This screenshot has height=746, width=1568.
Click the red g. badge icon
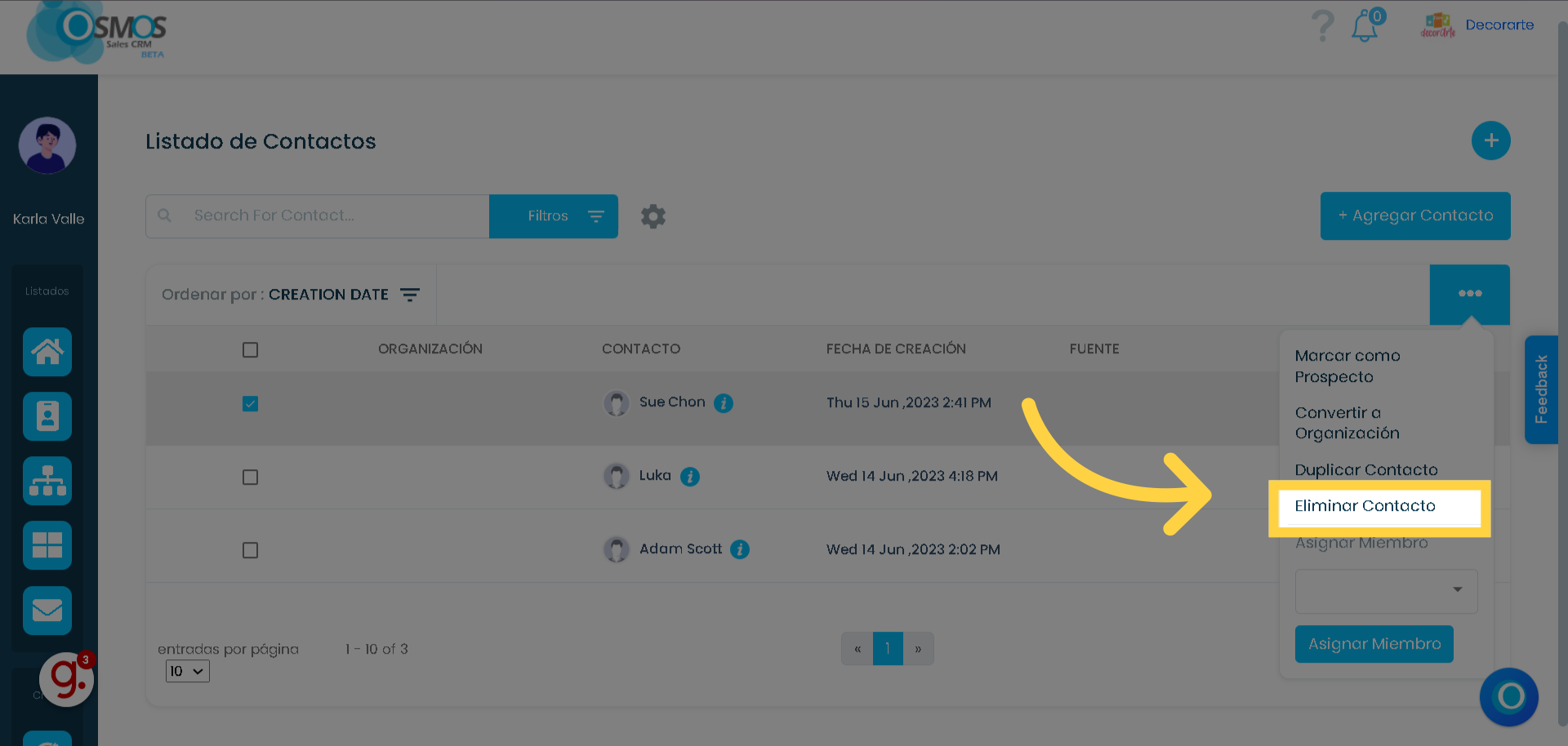click(67, 679)
